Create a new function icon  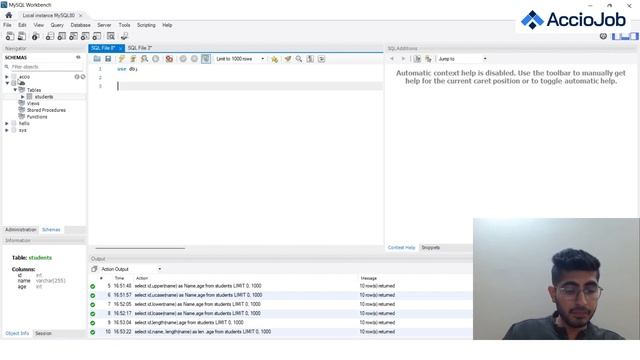[x=97, y=36]
